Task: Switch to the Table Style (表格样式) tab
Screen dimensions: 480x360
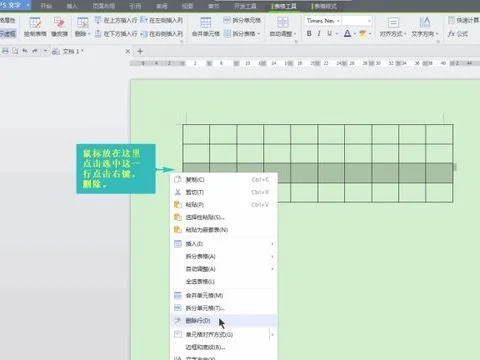Action: coord(324,6)
